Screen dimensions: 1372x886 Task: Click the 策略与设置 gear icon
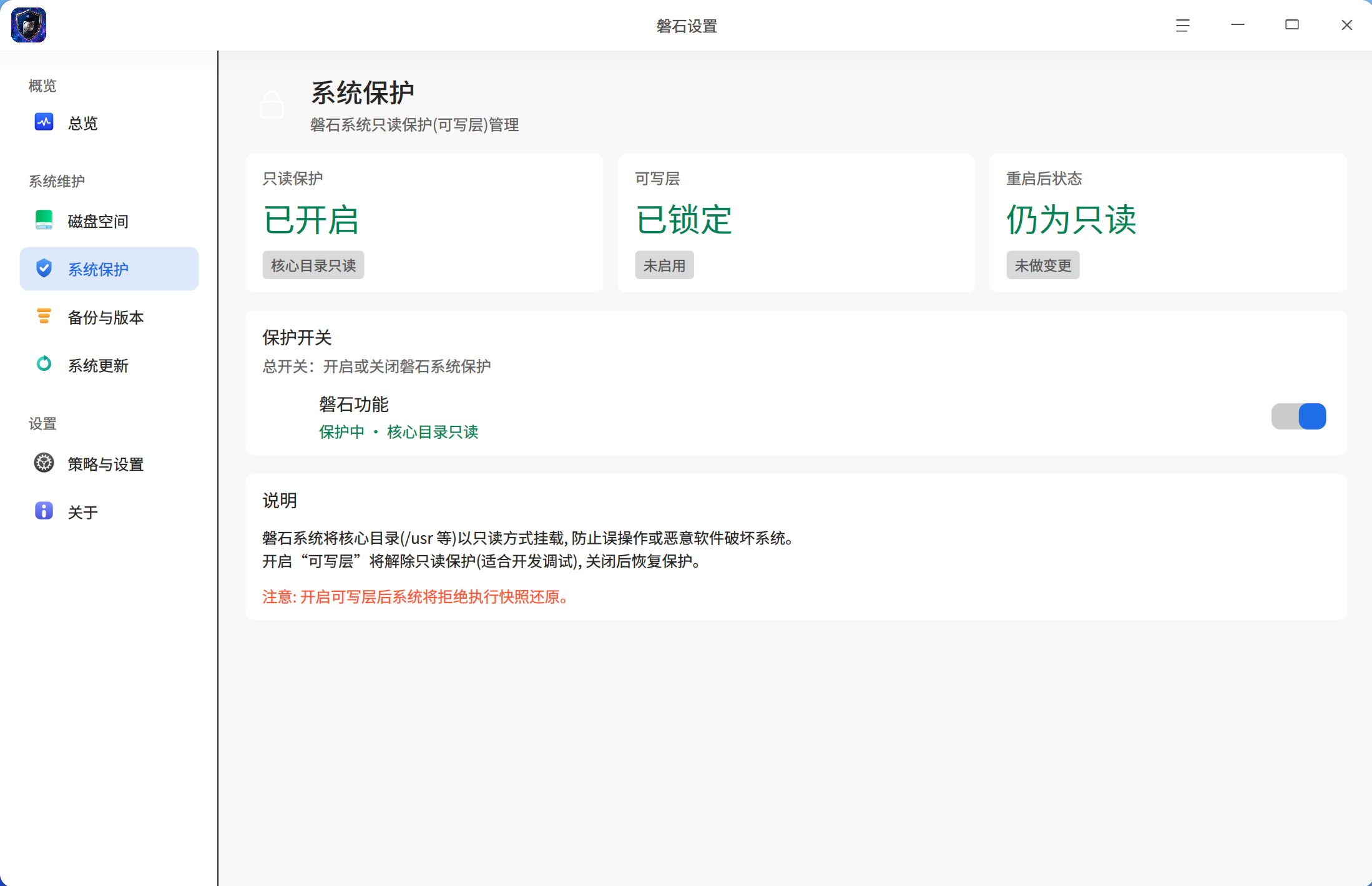(x=44, y=463)
